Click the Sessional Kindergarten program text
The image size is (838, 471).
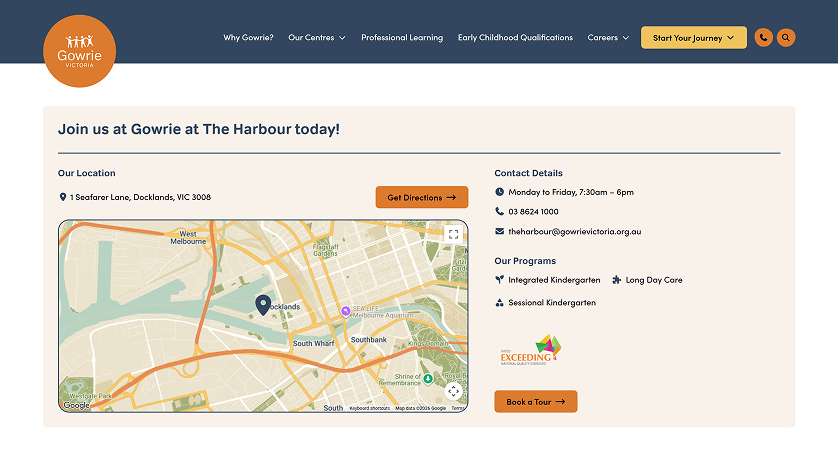pos(552,303)
